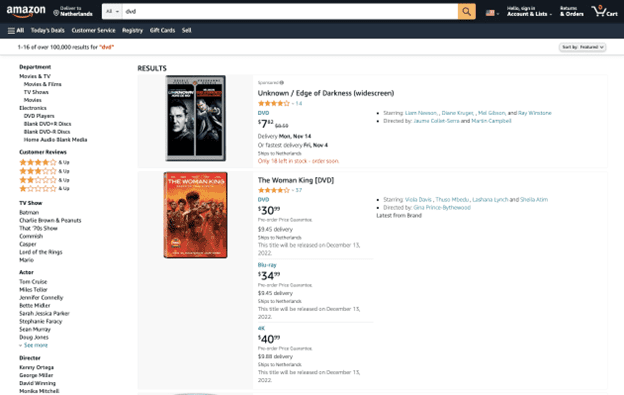
Task: Filter by 1 star & Up
Action: point(44,189)
